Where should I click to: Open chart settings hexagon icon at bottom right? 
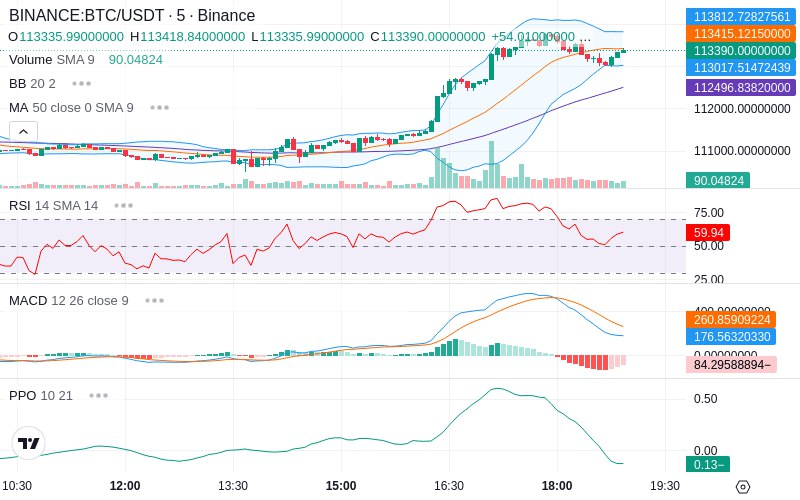[743, 486]
